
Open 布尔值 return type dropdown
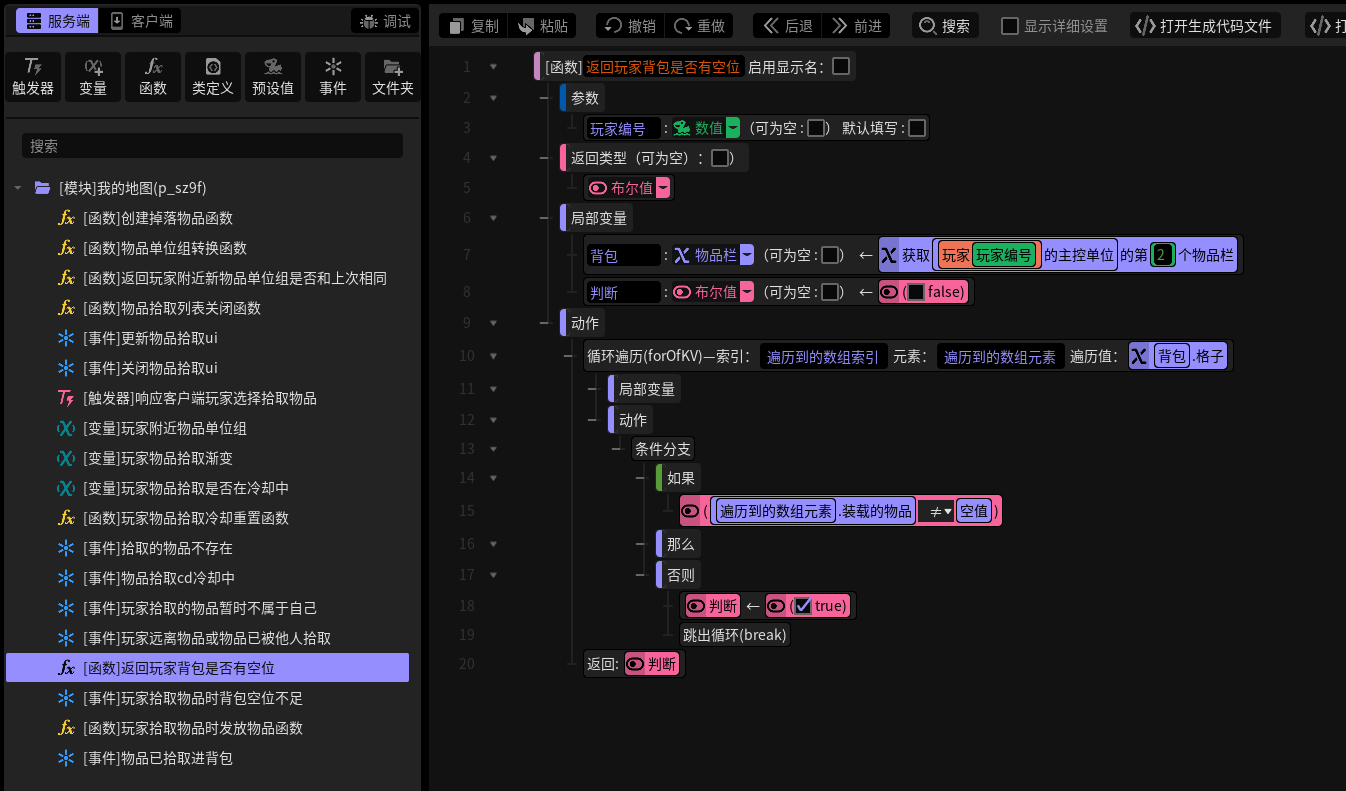663,188
